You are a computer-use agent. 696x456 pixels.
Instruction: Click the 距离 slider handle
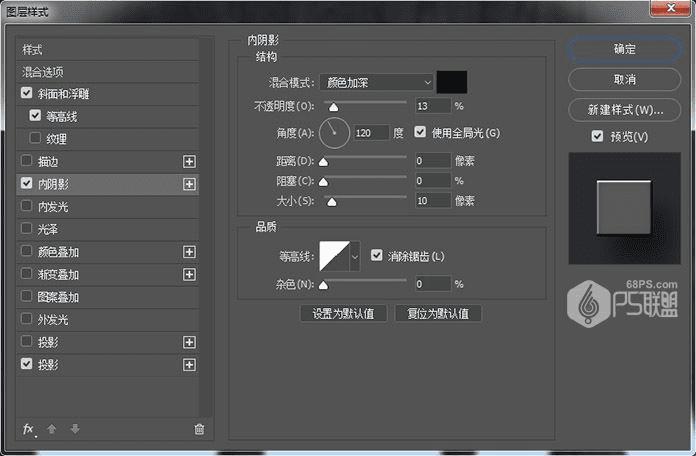tap(324, 162)
